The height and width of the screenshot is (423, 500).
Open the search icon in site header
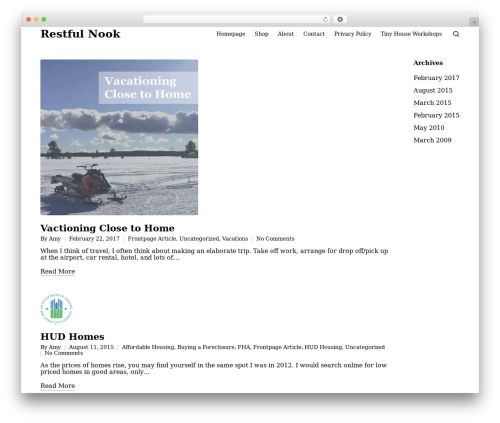pos(456,34)
